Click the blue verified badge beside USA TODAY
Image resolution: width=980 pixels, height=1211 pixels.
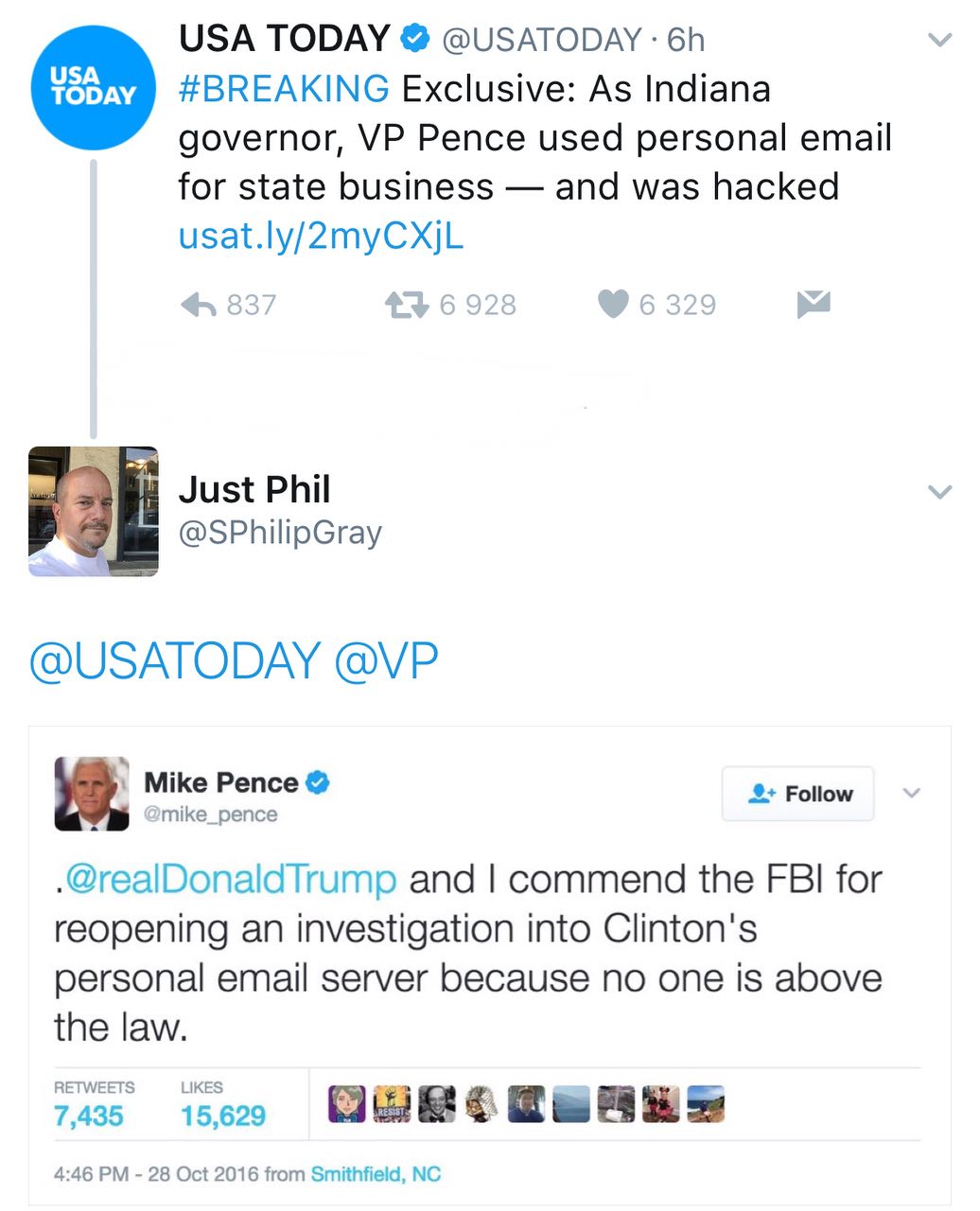click(x=414, y=39)
